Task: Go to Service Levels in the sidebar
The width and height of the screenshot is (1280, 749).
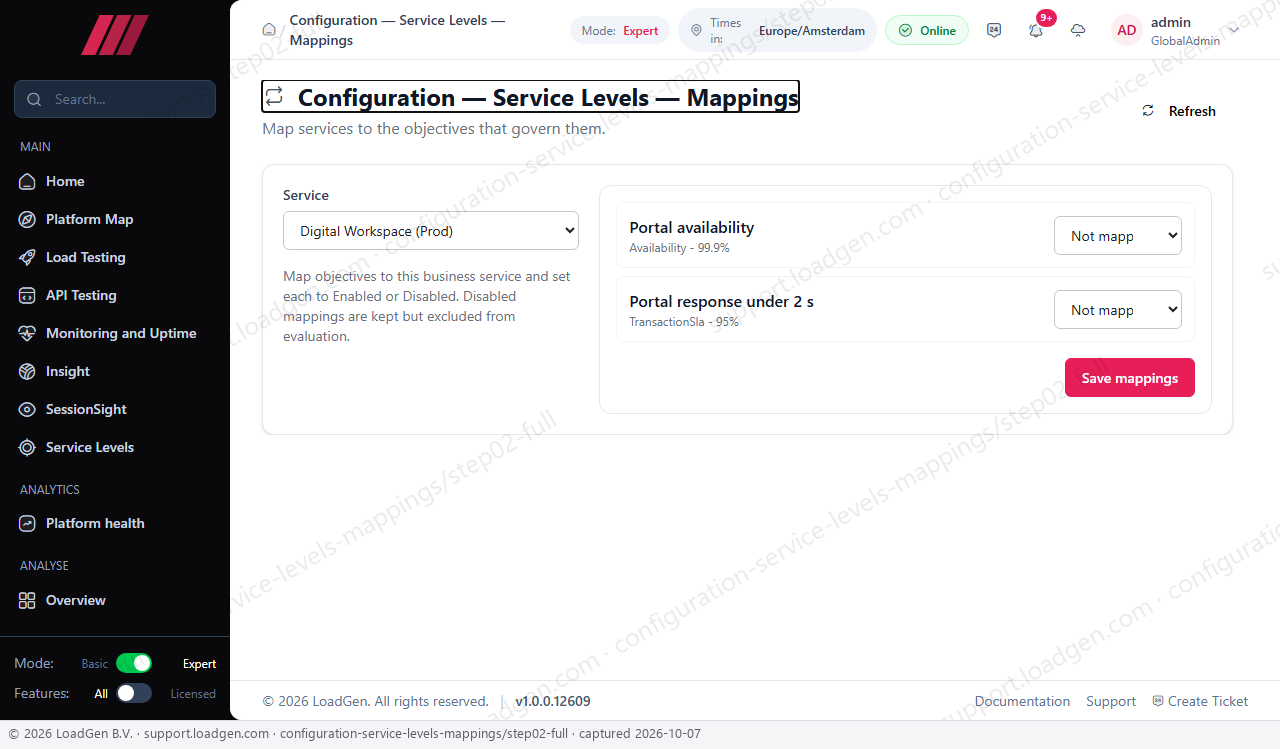Action: click(x=115, y=447)
